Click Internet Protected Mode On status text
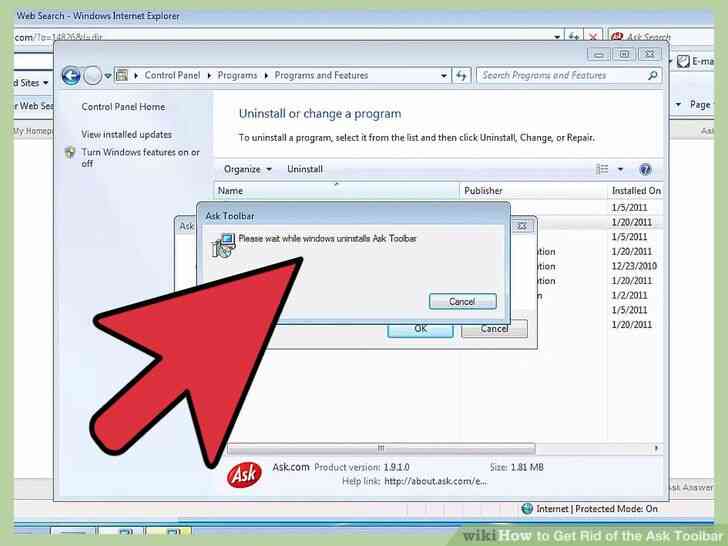728x546 pixels. [597, 509]
